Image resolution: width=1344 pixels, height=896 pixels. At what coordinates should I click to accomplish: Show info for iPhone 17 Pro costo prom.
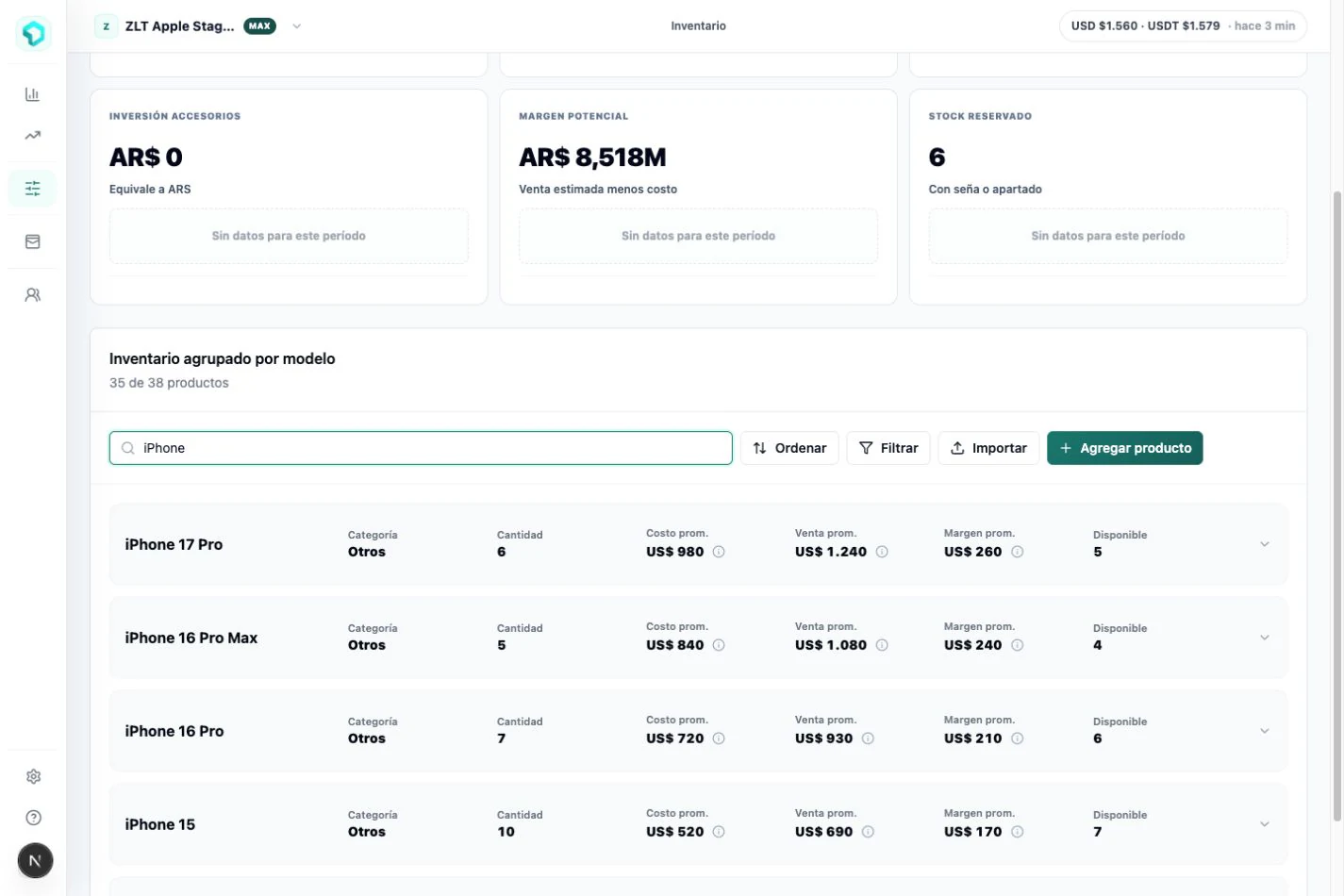tap(719, 552)
